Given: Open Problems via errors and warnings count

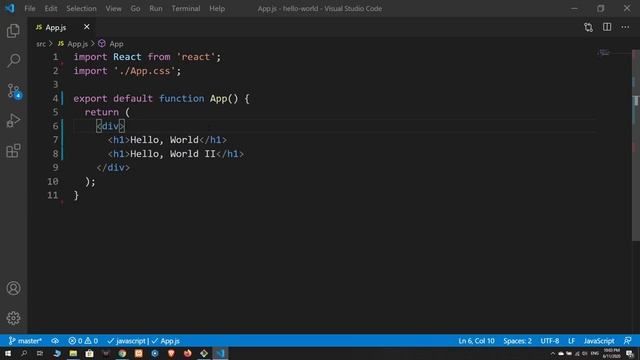Looking at the screenshot, I should coord(83,341).
